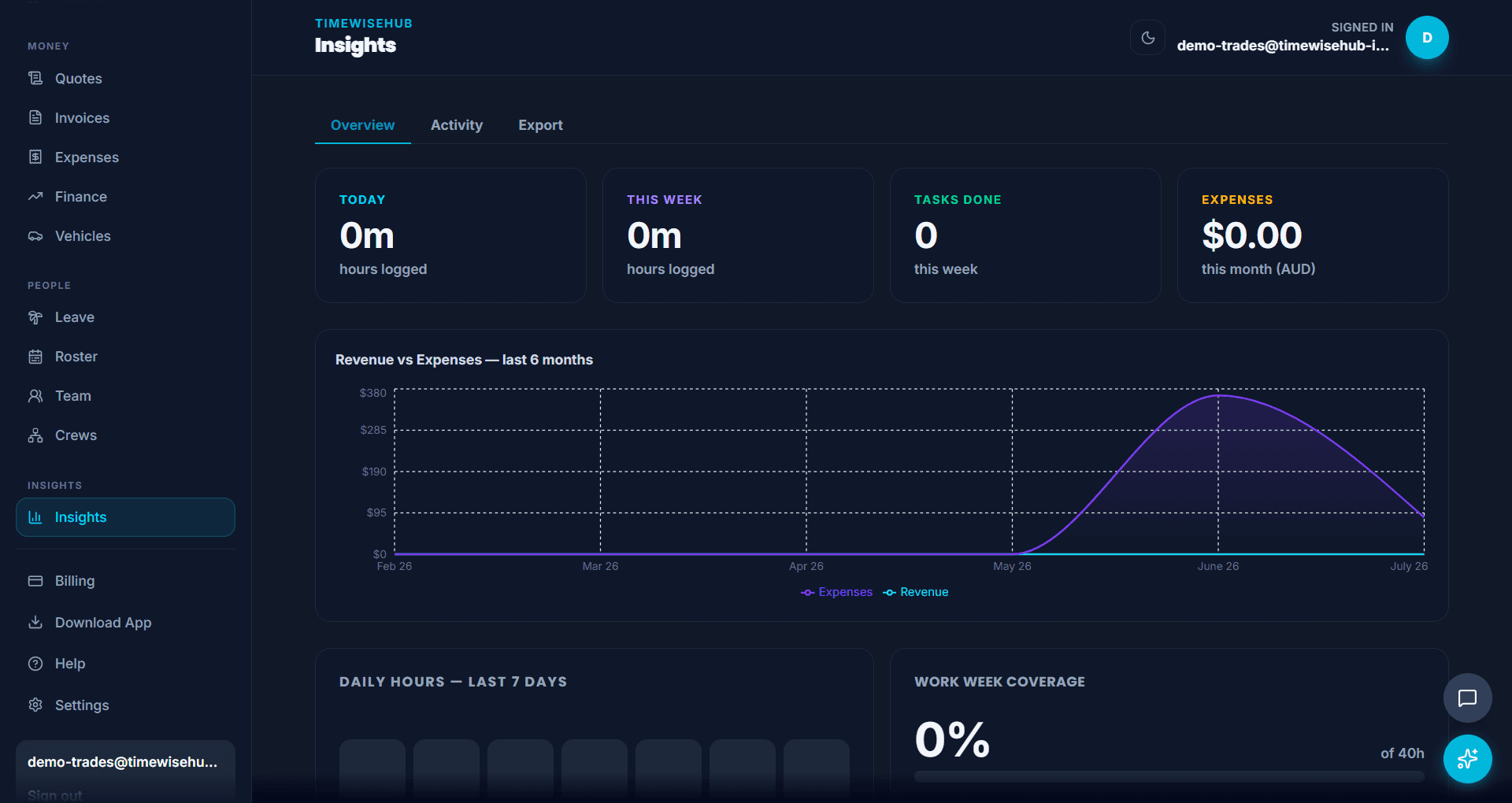
Task: Click the TIMEWISEHUB brand heading
Action: [x=364, y=24]
